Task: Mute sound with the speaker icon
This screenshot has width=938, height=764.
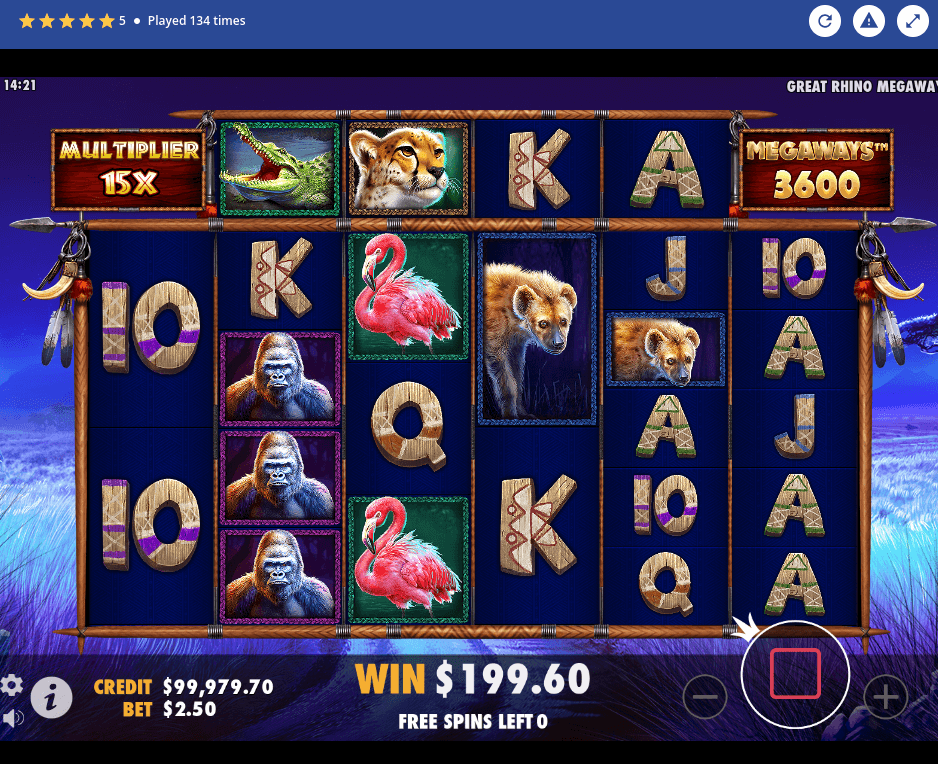Action: pyautogui.click(x=13, y=718)
